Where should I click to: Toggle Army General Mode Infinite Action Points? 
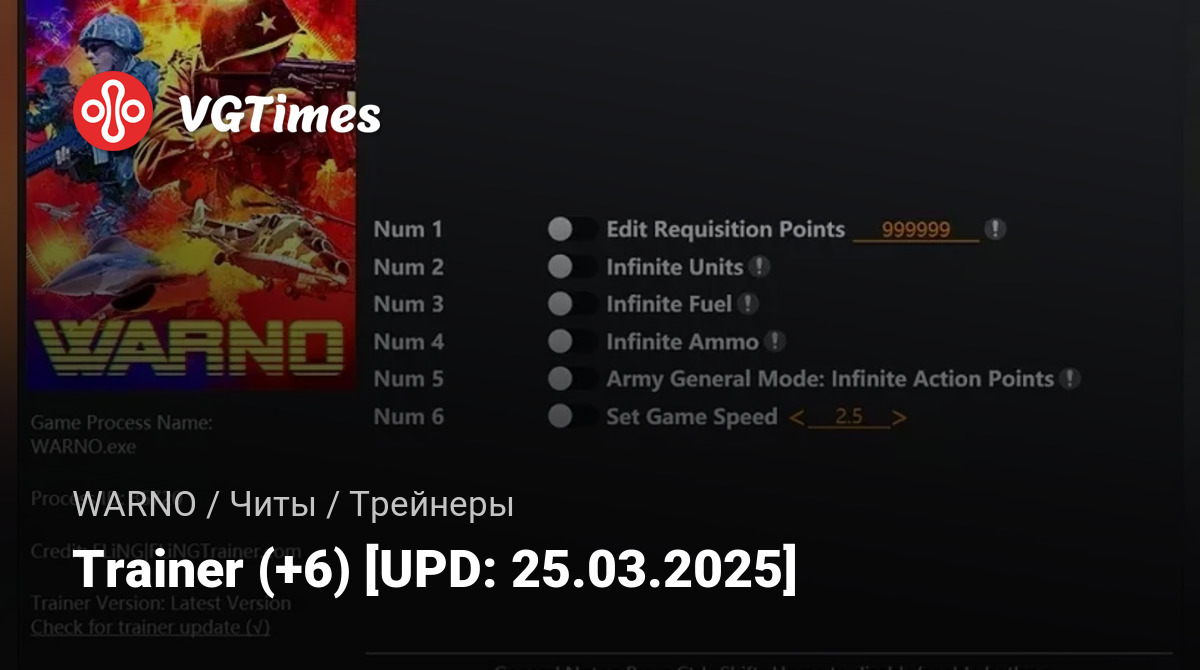click(573, 379)
